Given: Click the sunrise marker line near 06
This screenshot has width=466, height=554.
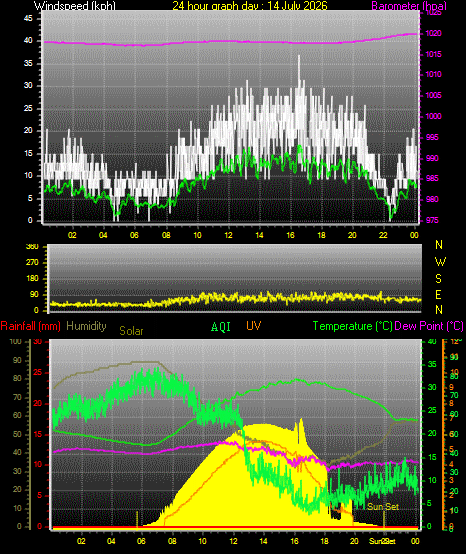Looking at the screenshot, I should [137, 520].
